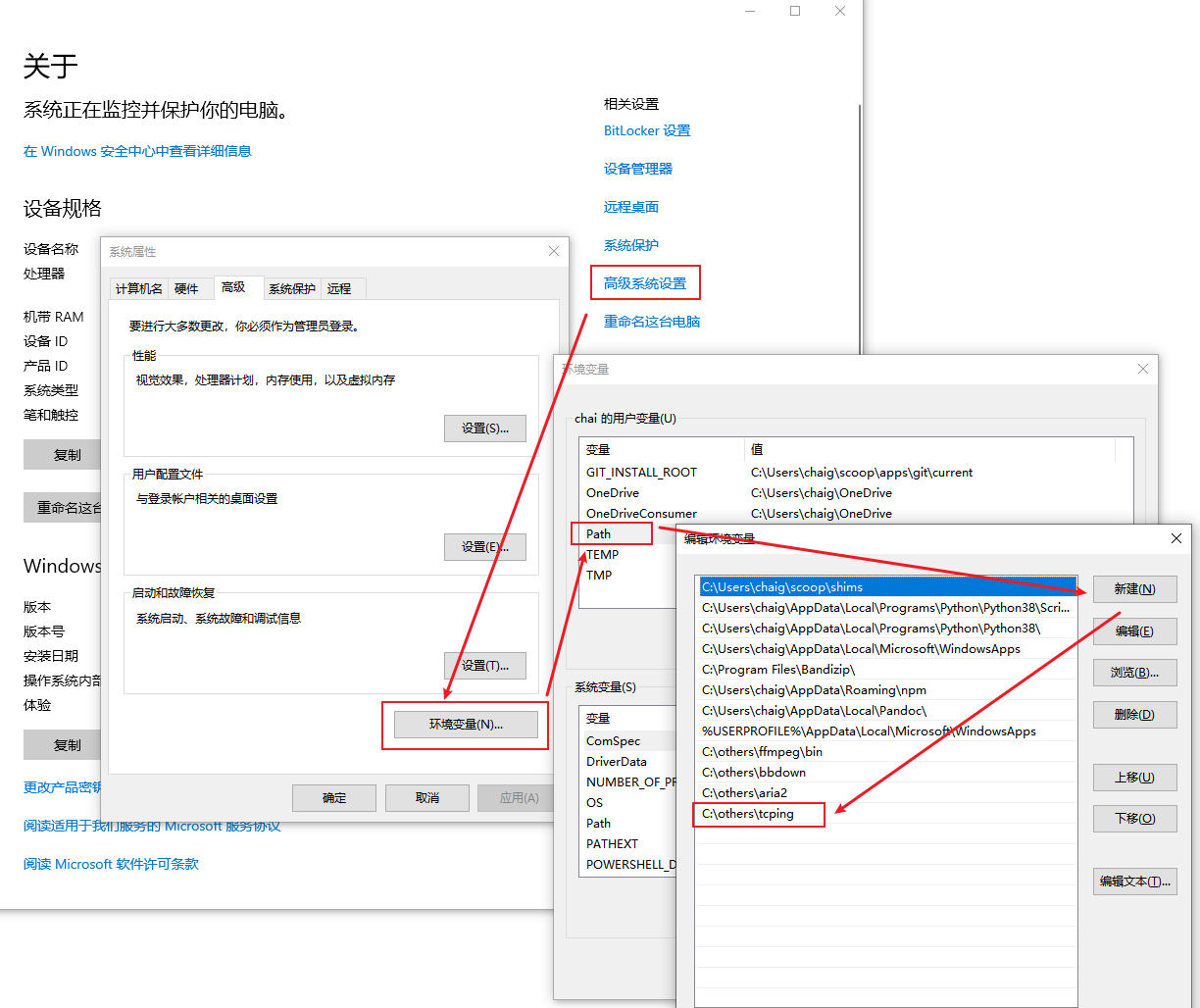
Task: Close the 系统属性 dialog
Action: click(x=553, y=251)
